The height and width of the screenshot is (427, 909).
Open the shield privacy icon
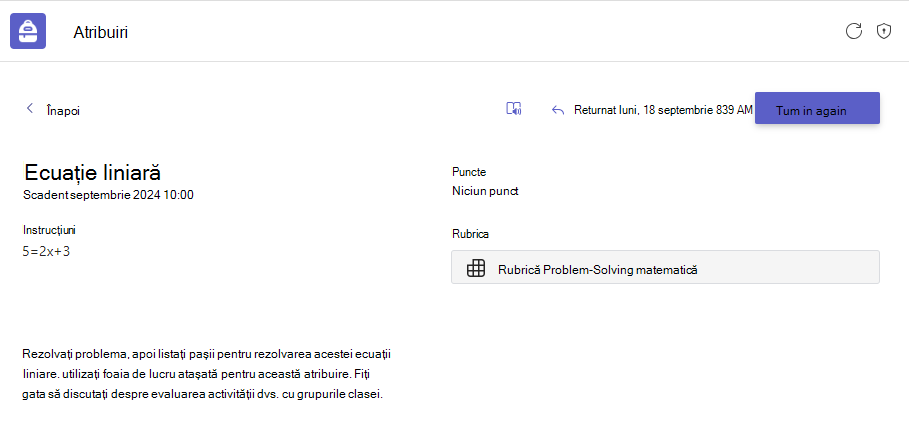point(883,31)
